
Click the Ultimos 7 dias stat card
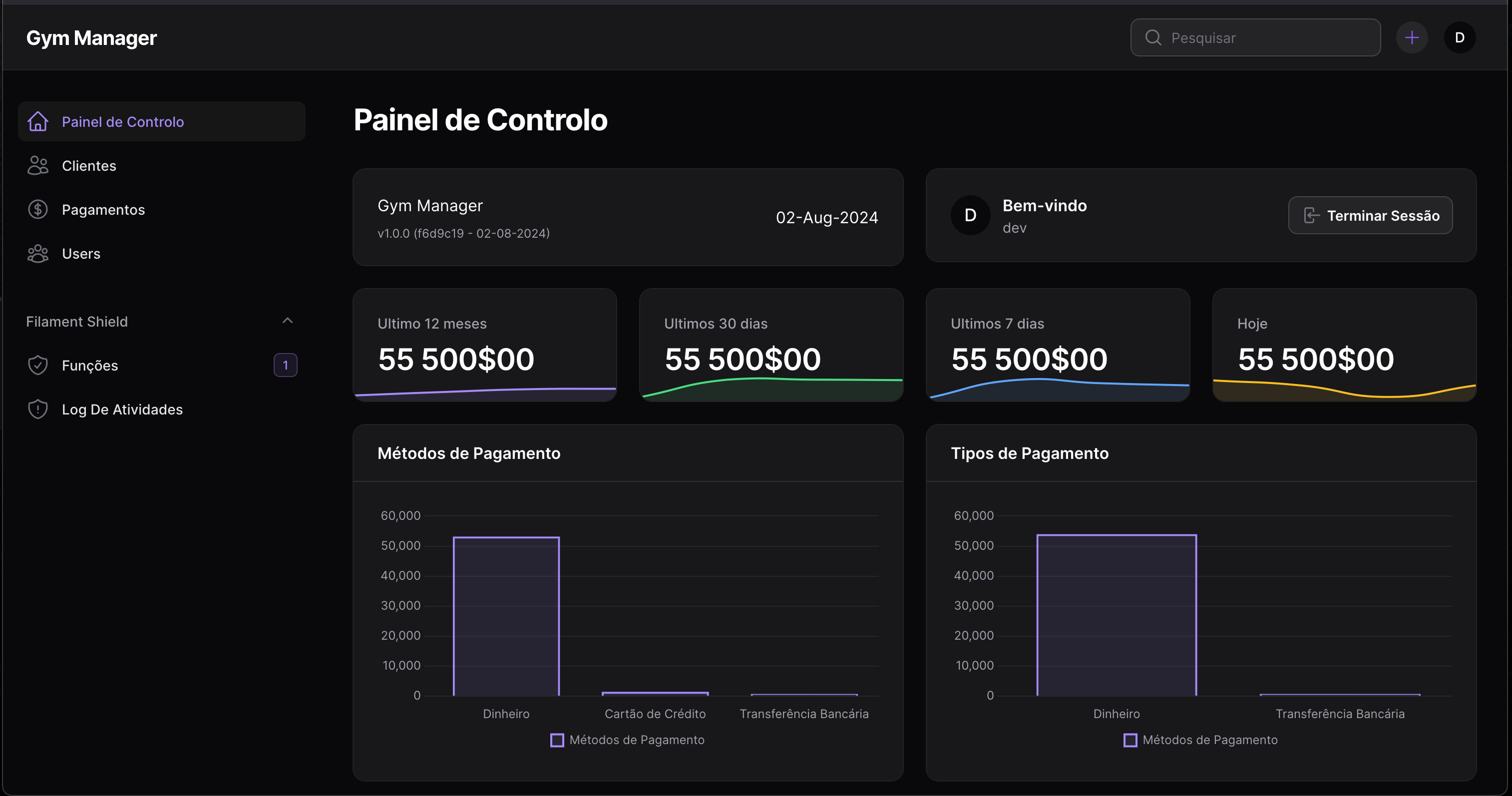[1058, 345]
